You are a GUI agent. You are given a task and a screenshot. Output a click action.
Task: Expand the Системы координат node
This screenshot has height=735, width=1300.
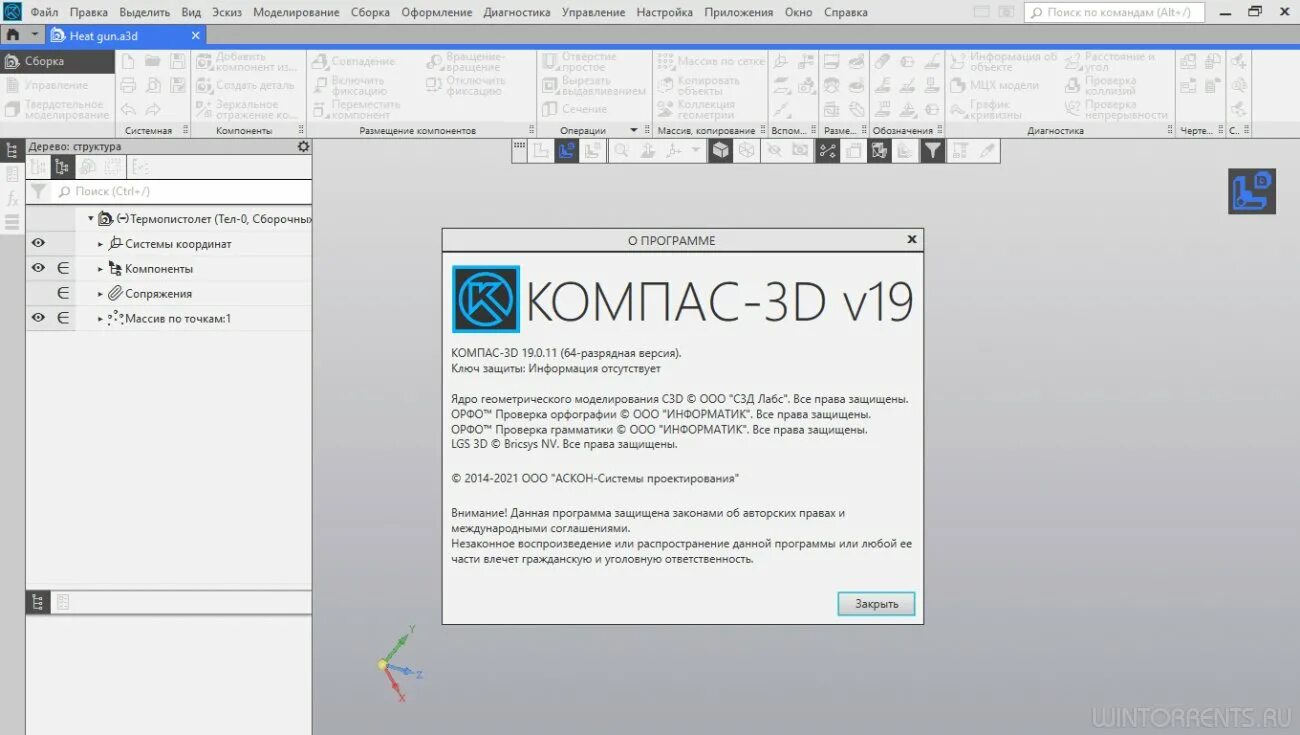(100, 244)
